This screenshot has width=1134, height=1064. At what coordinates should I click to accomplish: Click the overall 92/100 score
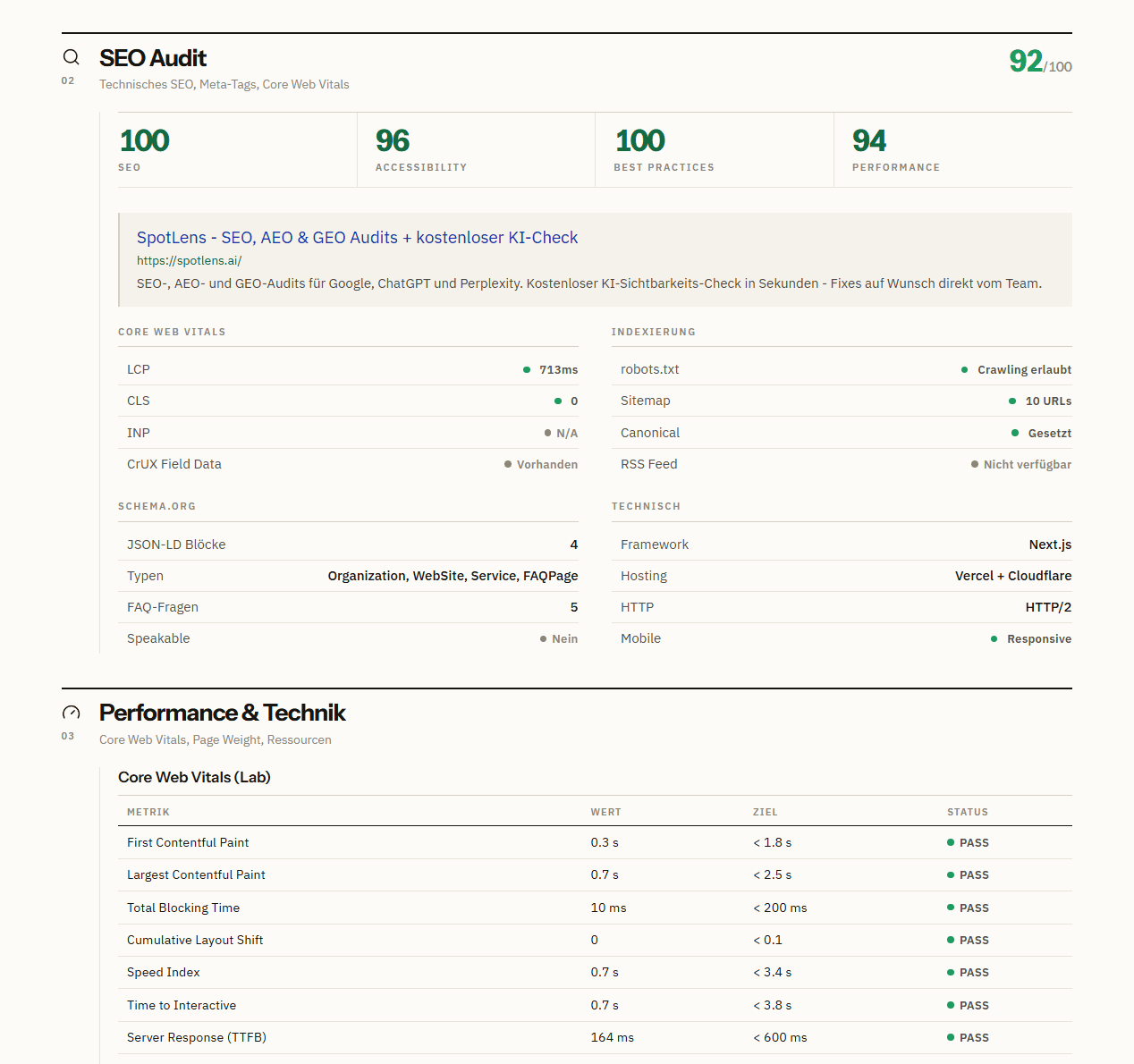(x=1040, y=62)
